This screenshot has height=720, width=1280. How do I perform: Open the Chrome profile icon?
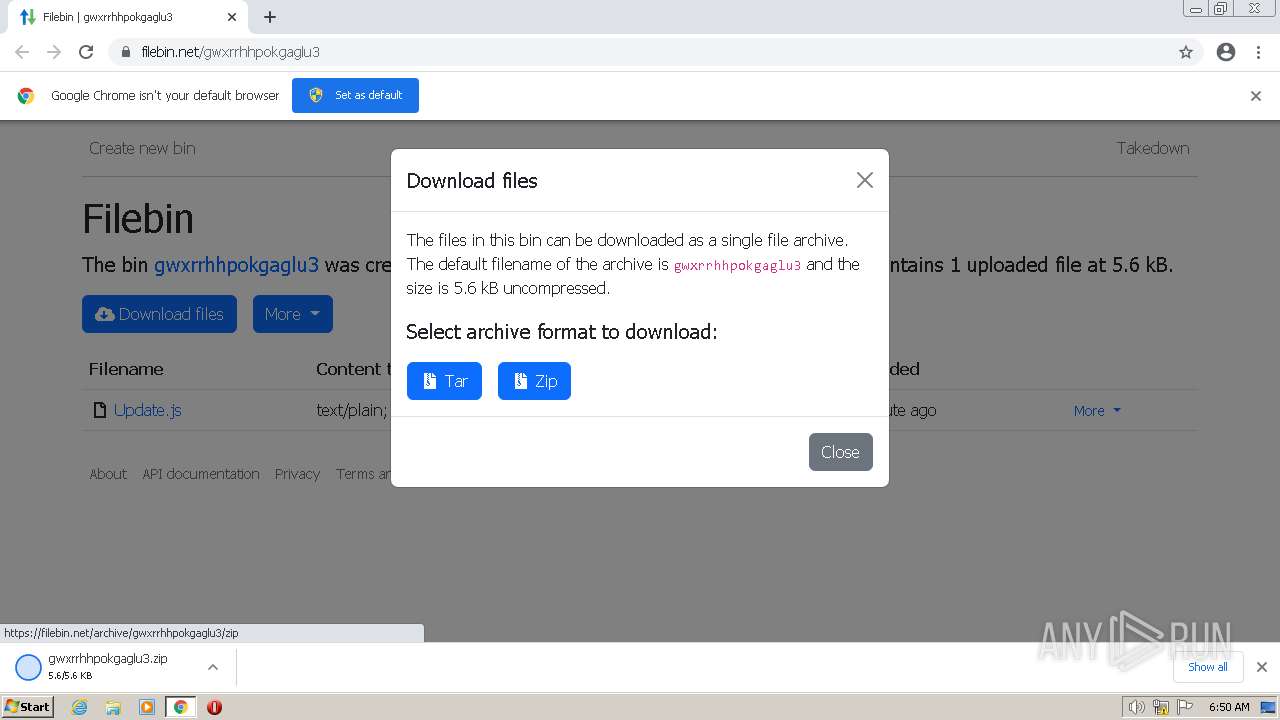click(1226, 52)
